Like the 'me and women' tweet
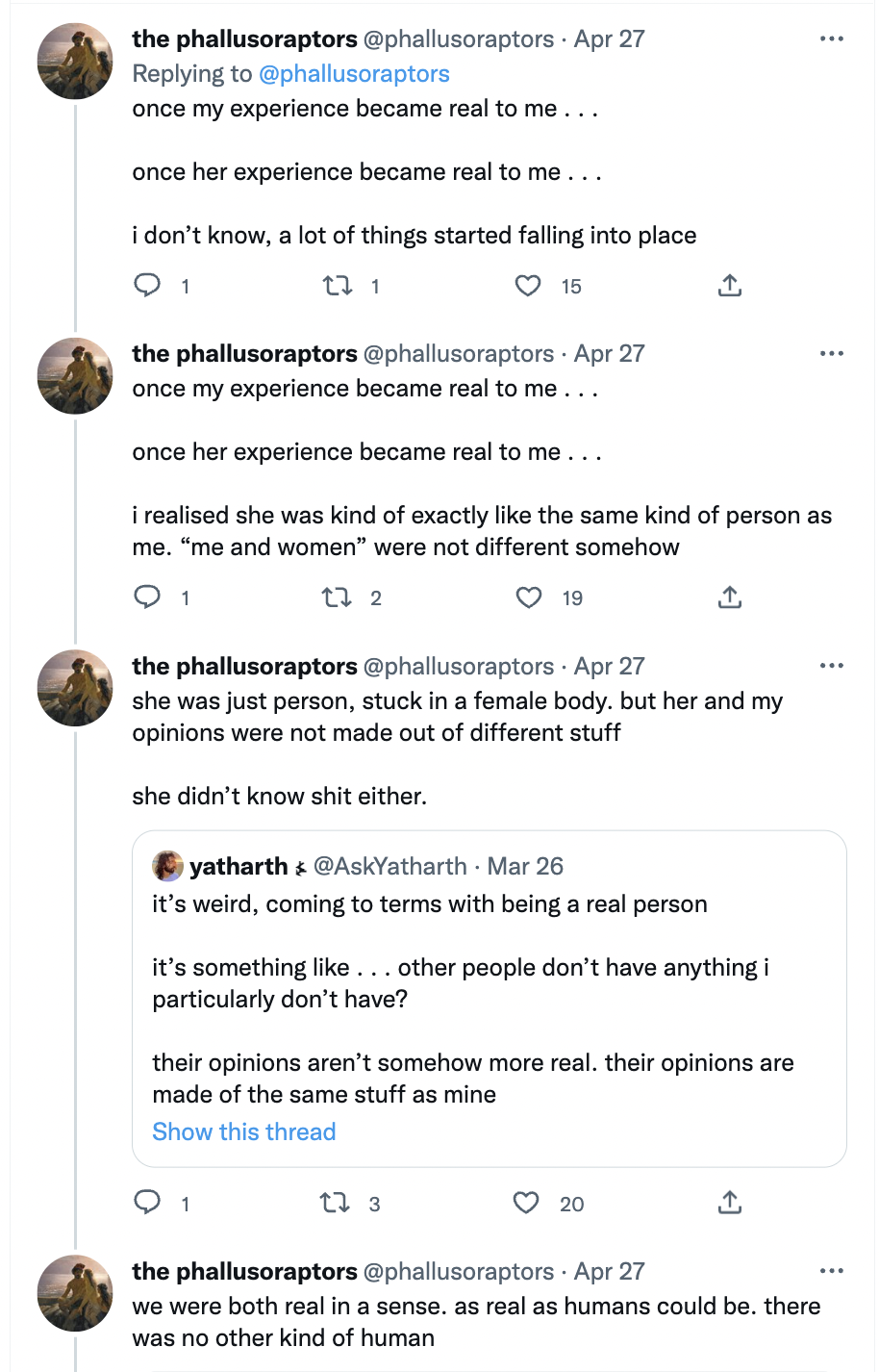Screen dimensions: 879x1372 [529, 597]
